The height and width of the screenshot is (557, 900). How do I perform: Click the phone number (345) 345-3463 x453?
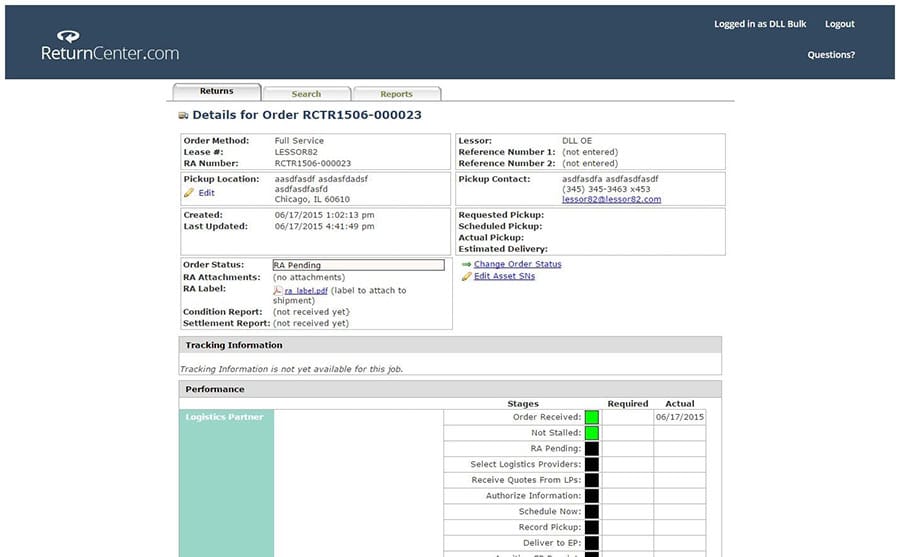click(x=606, y=189)
